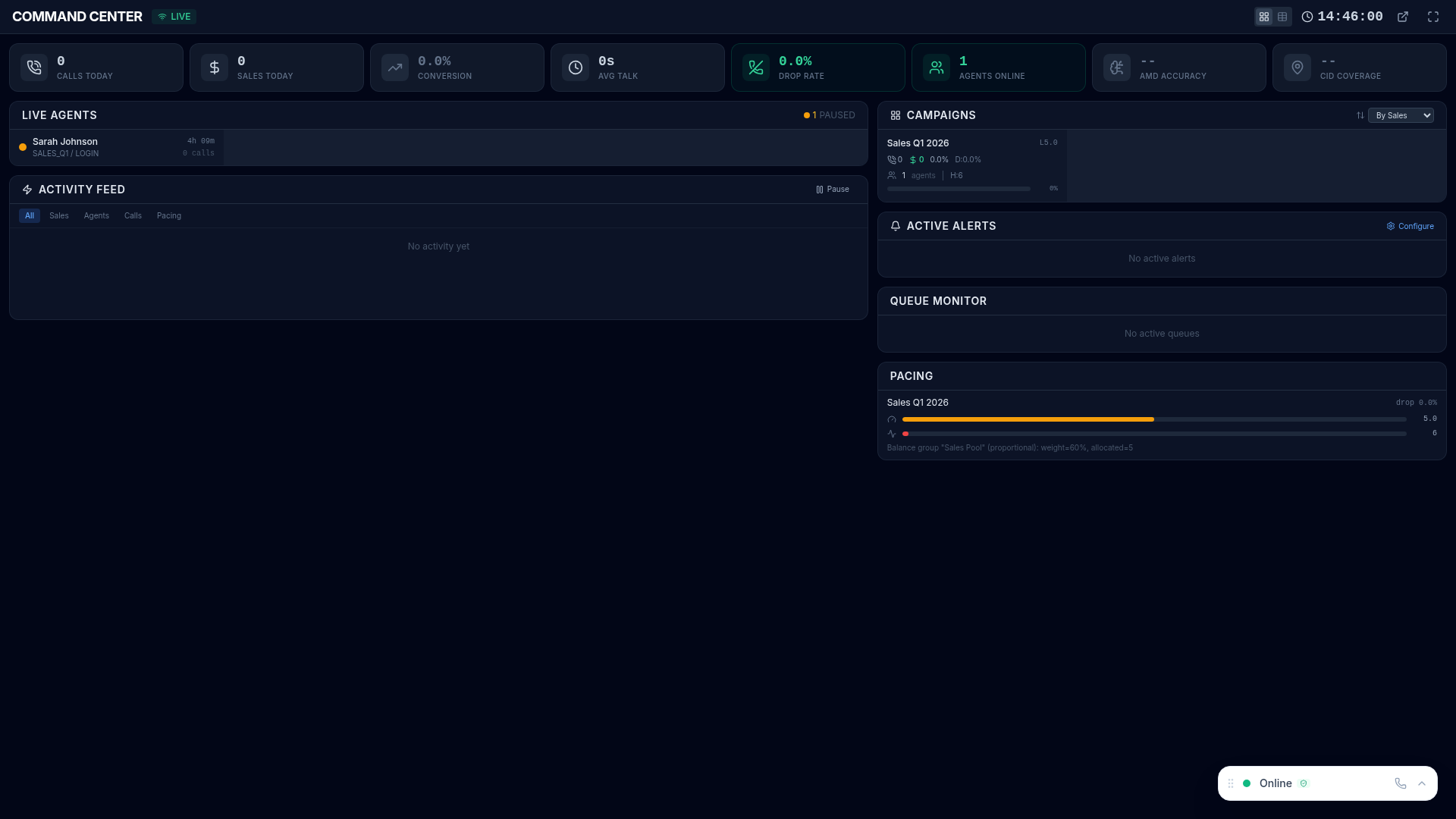1456x819 pixels.
Task: Expand the Sales Q1 2026 campaign card
Action: click(972, 165)
